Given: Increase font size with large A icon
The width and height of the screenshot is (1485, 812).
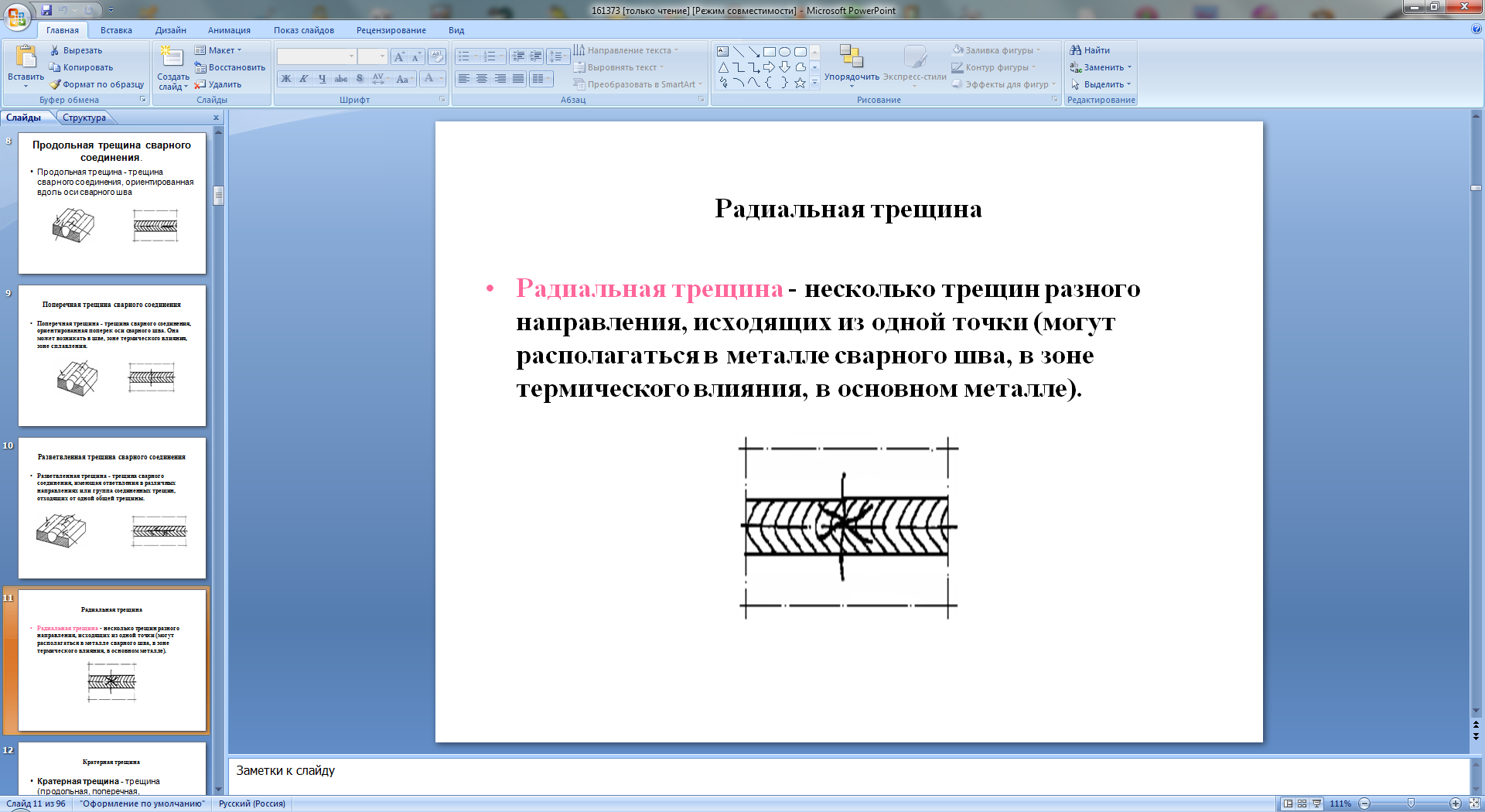Looking at the screenshot, I should (x=399, y=56).
